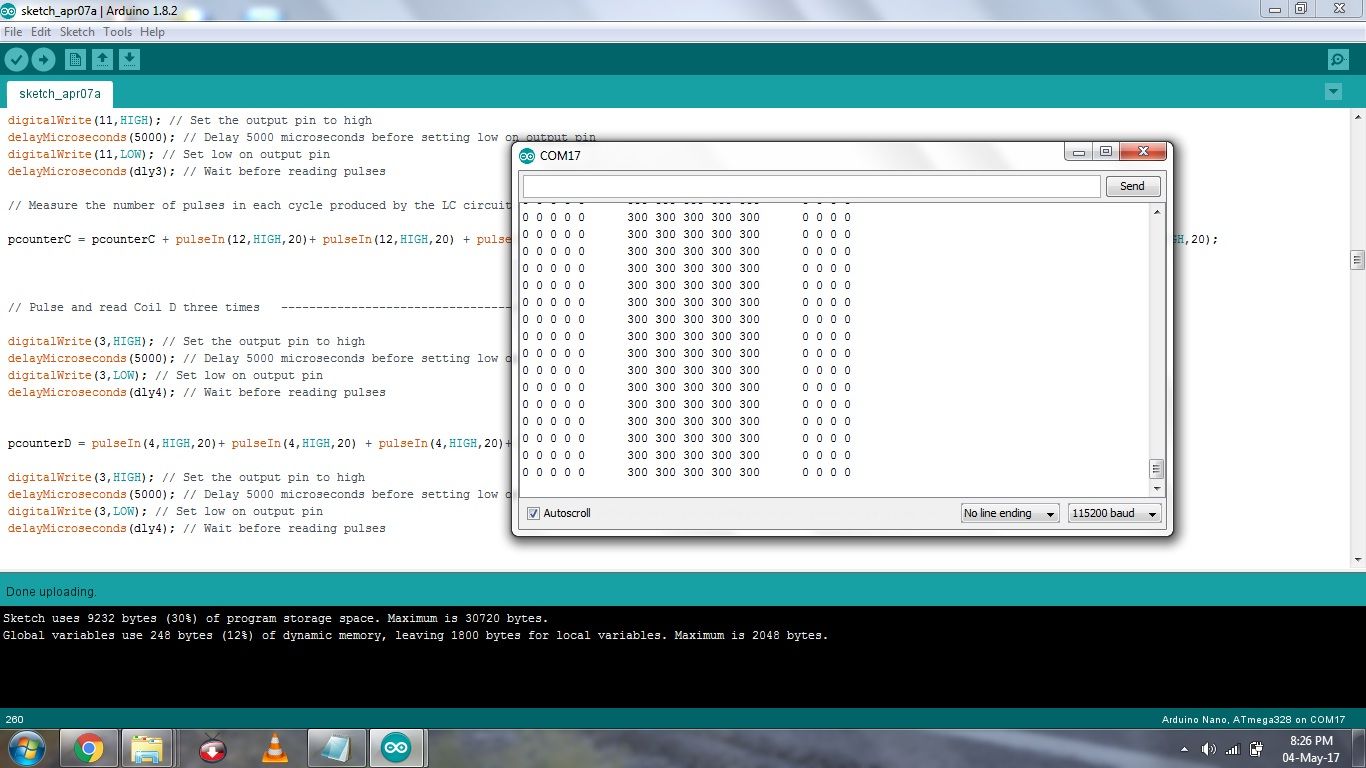Launch VLC media player from taskbar

coord(274,748)
